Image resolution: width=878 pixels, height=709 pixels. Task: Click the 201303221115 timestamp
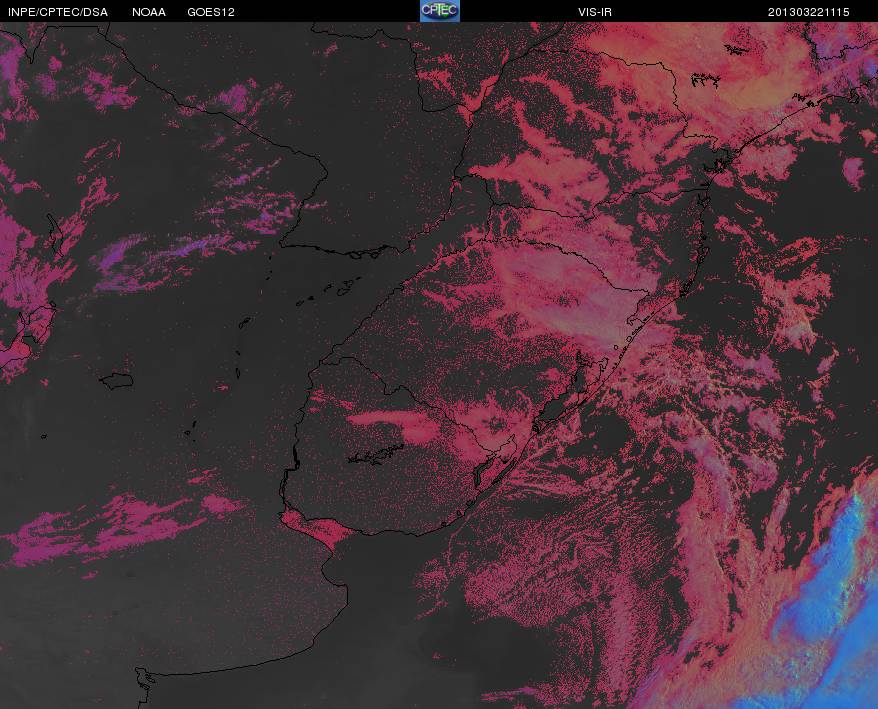click(809, 12)
